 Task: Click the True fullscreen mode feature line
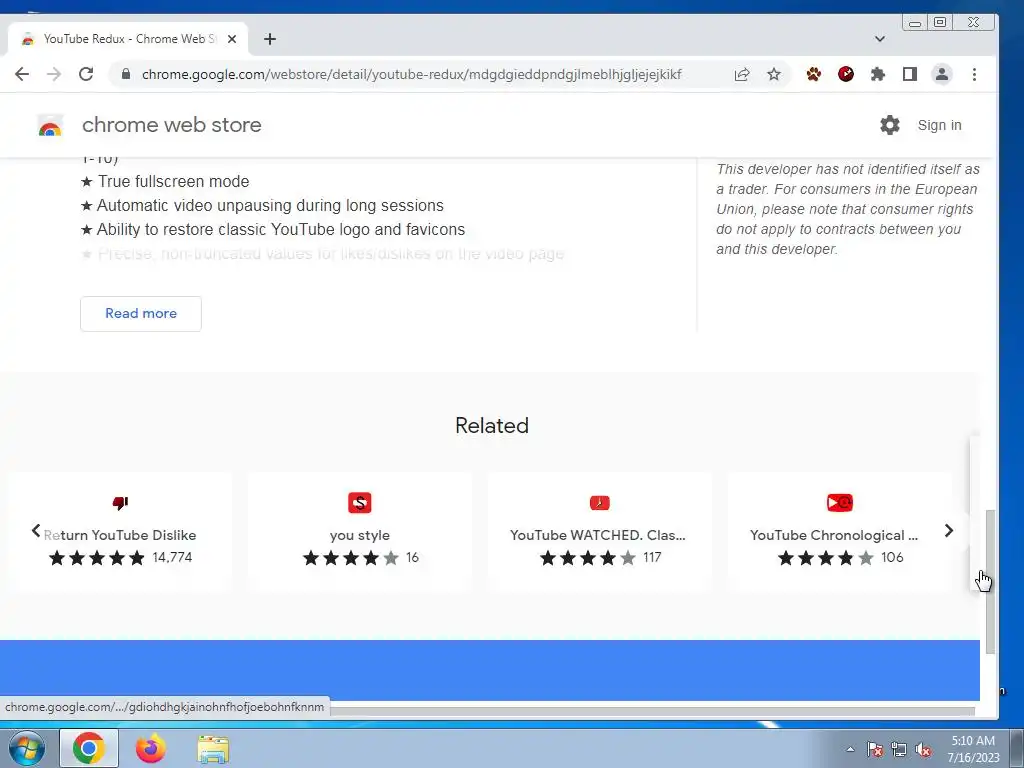pyautogui.click(x=165, y=182)
